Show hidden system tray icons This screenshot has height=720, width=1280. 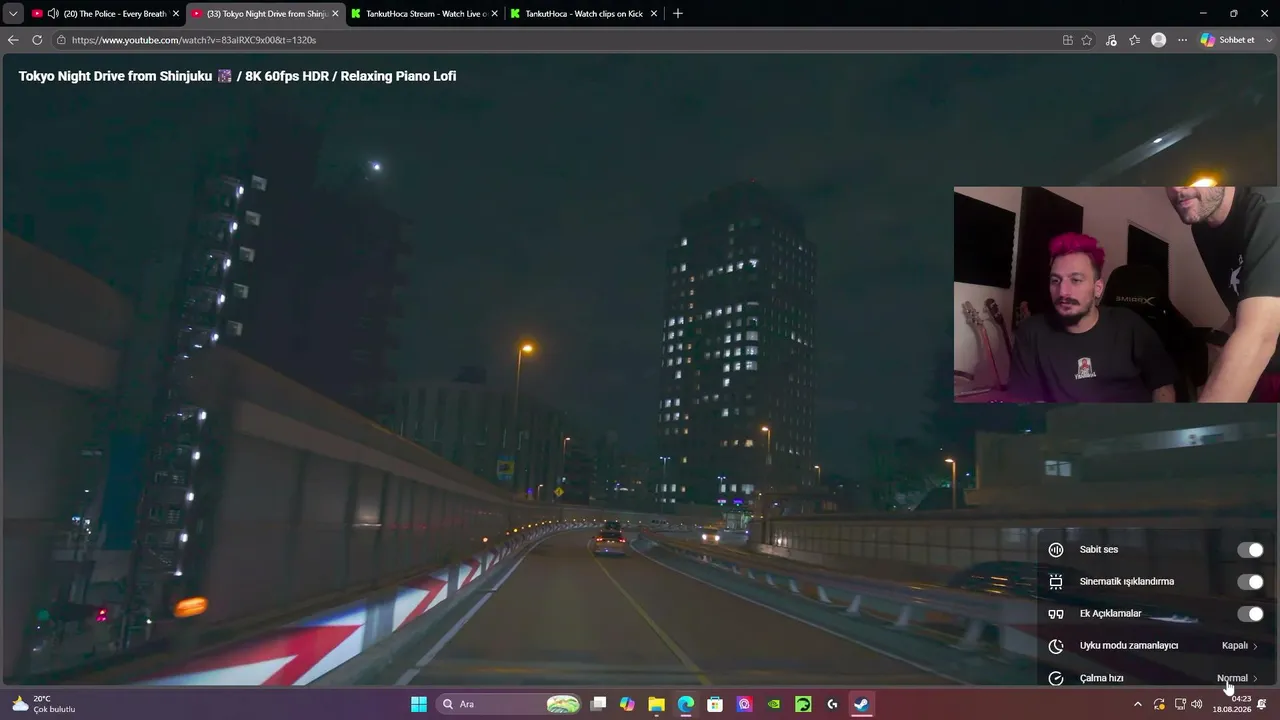(x=1137, y=704)
